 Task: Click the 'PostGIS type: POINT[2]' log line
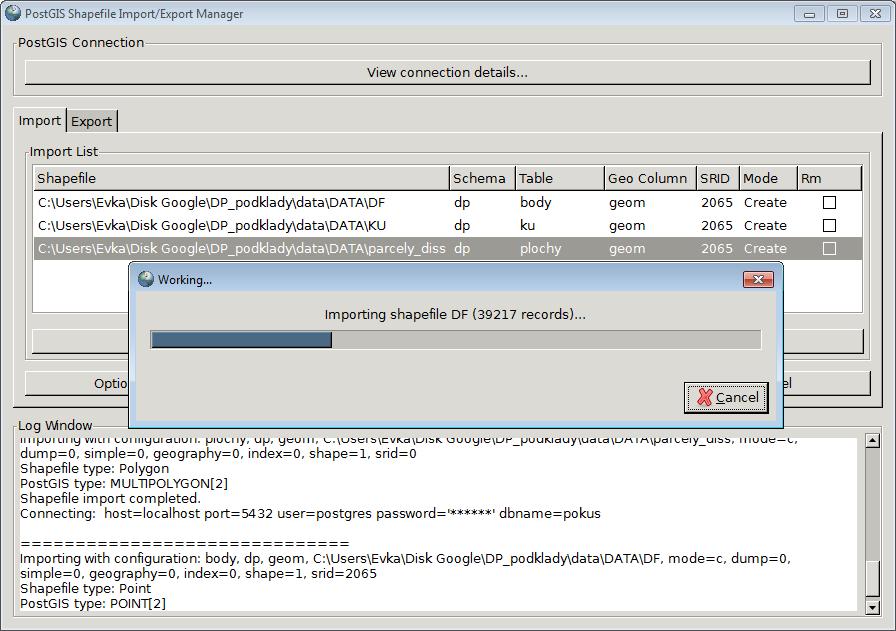click(93, 604)
